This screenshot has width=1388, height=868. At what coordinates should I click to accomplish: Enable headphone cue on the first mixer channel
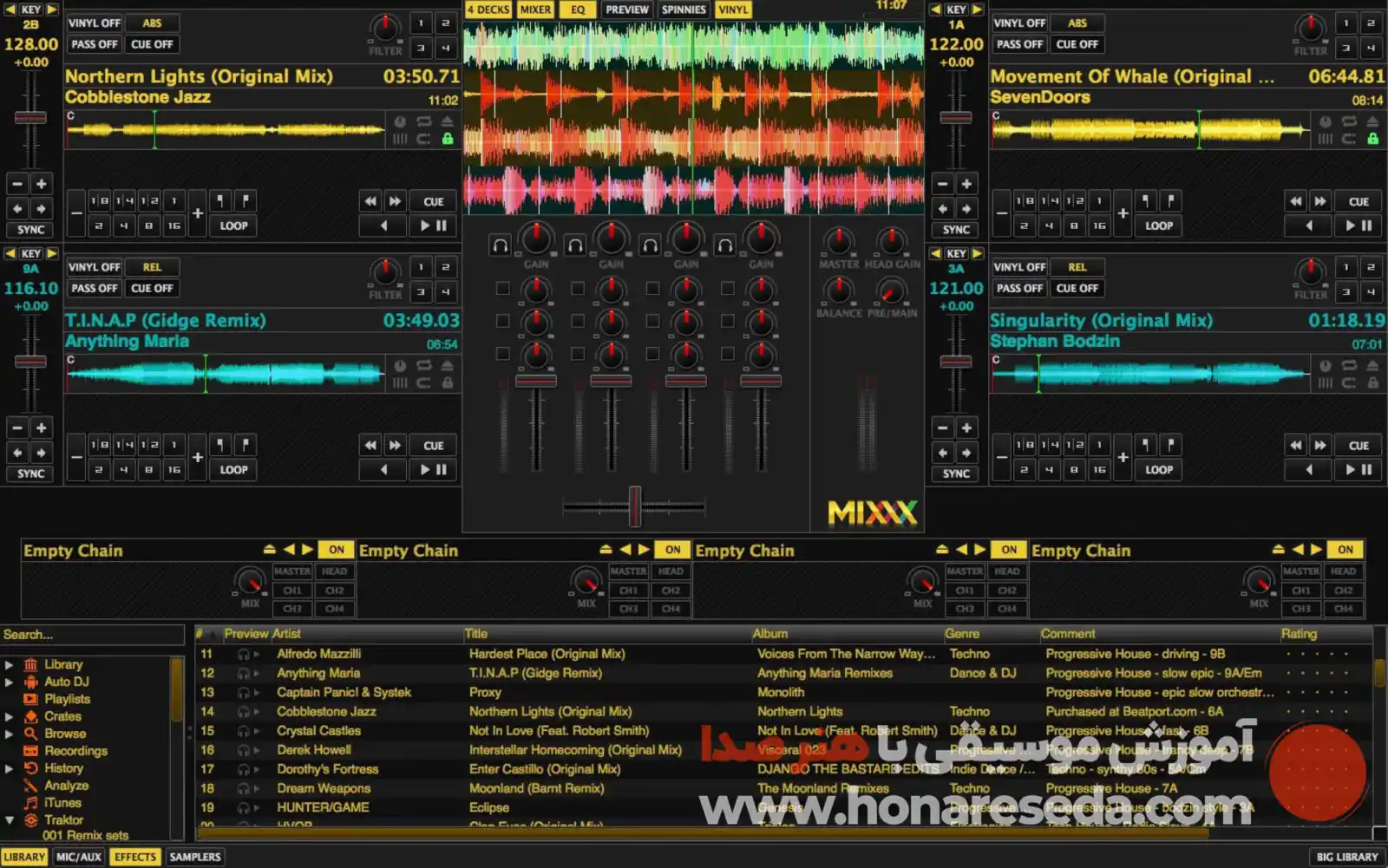(501, 245)
